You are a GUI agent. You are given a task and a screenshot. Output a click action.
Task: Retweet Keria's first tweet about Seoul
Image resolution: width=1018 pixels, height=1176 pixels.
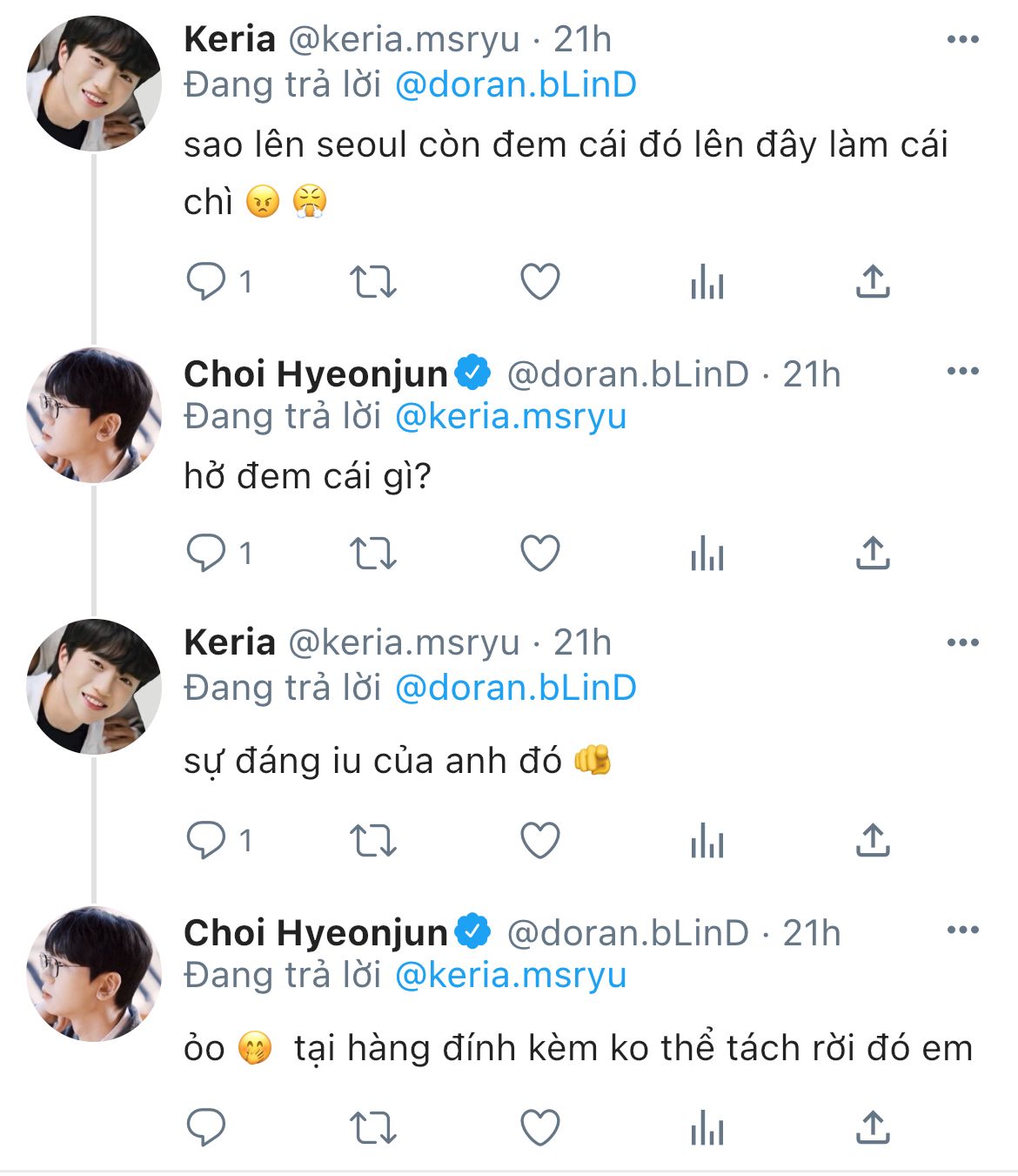(x=372, y=281)
